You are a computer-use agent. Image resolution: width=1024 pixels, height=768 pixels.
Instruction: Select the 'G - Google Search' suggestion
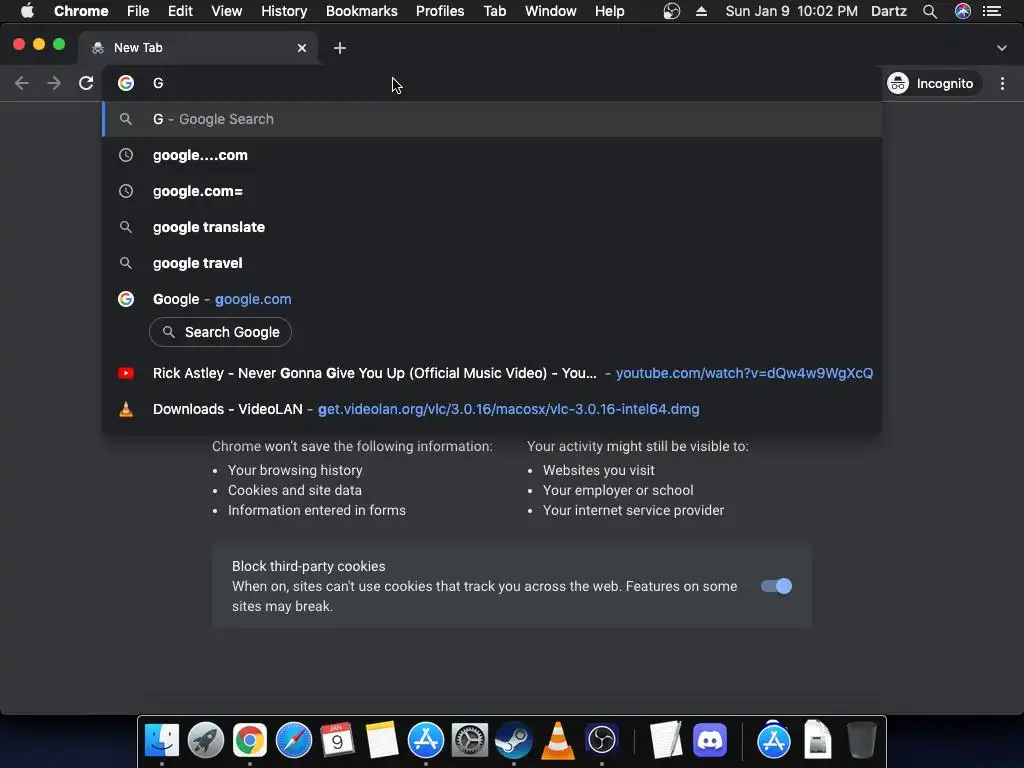492,119
